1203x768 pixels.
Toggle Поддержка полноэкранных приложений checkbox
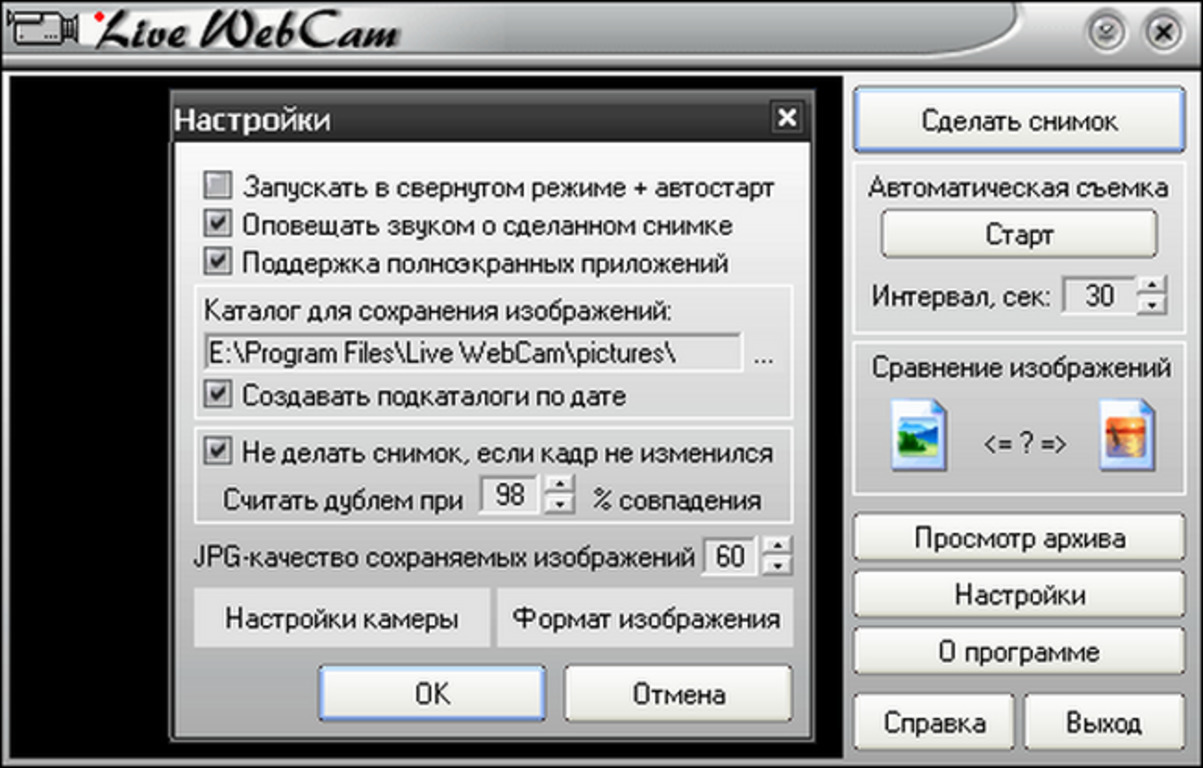[x=217, y=262]
